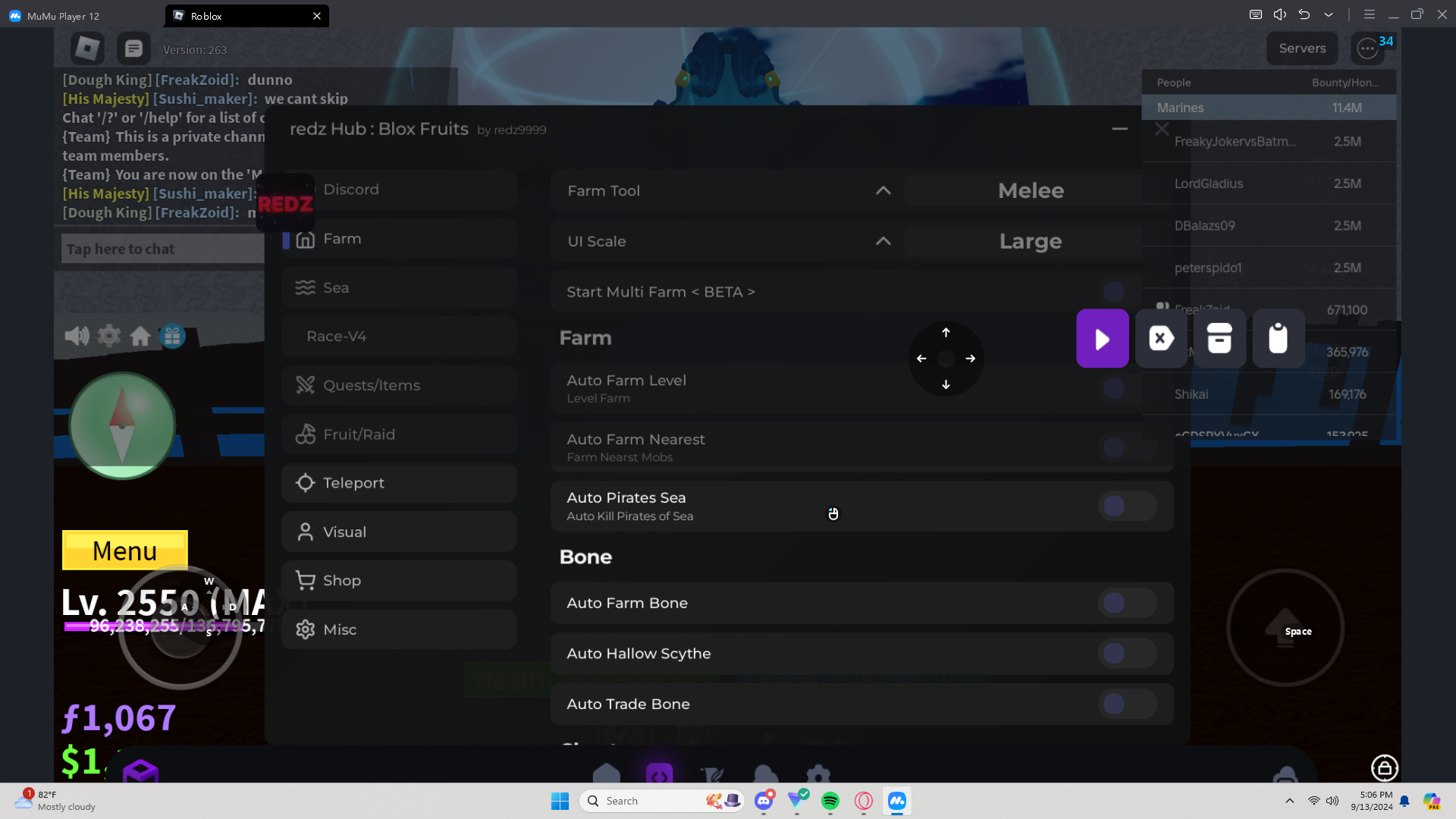Toggle Auto Farm Nearest switch
This screenshot has height=819, width=1456.
(1127, 447)
